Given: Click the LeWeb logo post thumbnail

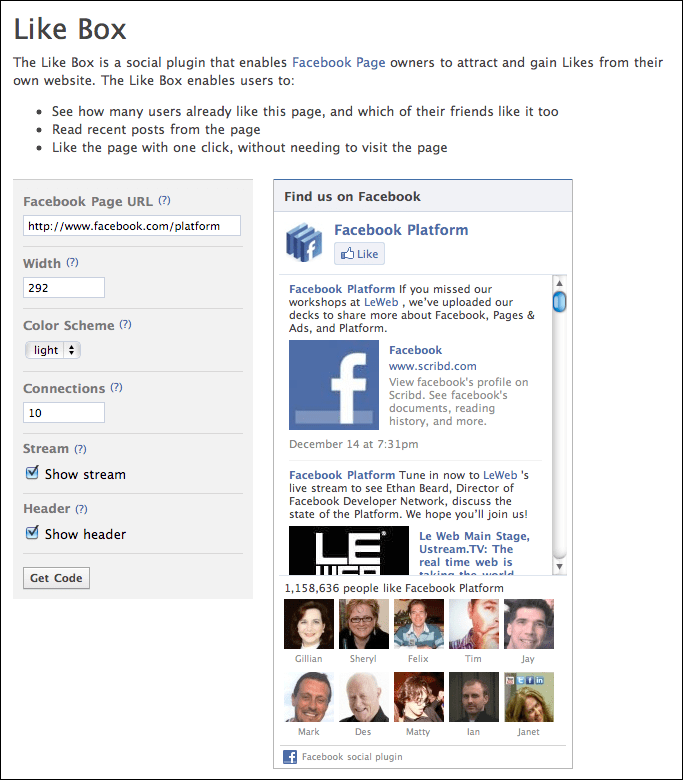Looking at the screenshot, I should pos(349,550).
